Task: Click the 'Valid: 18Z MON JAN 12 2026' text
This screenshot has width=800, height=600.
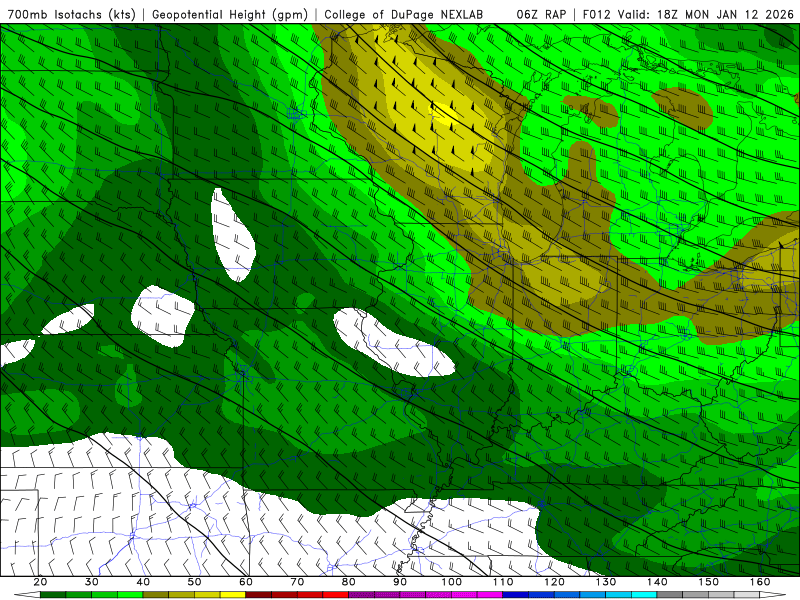Action: 706,14
